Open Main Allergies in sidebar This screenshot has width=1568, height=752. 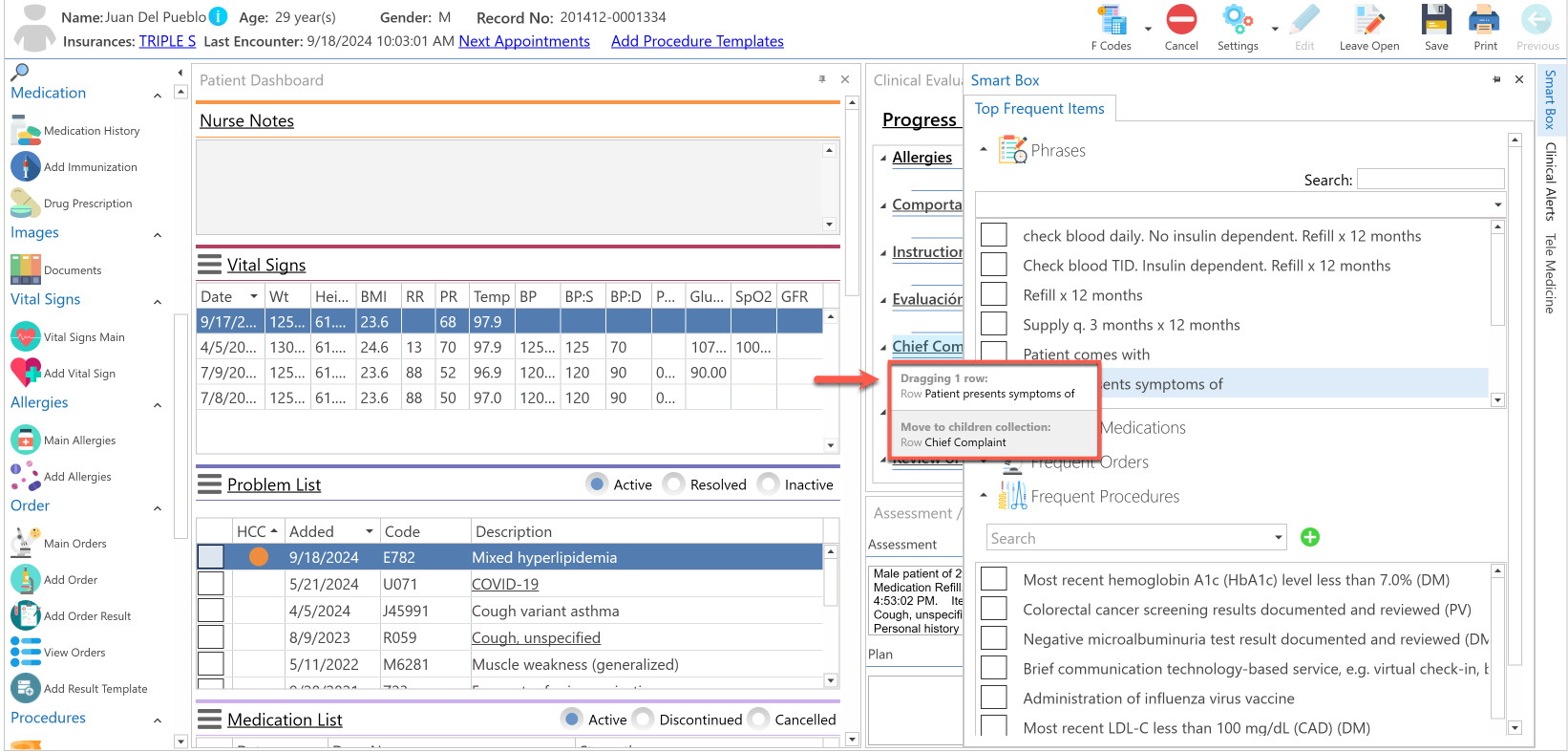coord(63,440)
